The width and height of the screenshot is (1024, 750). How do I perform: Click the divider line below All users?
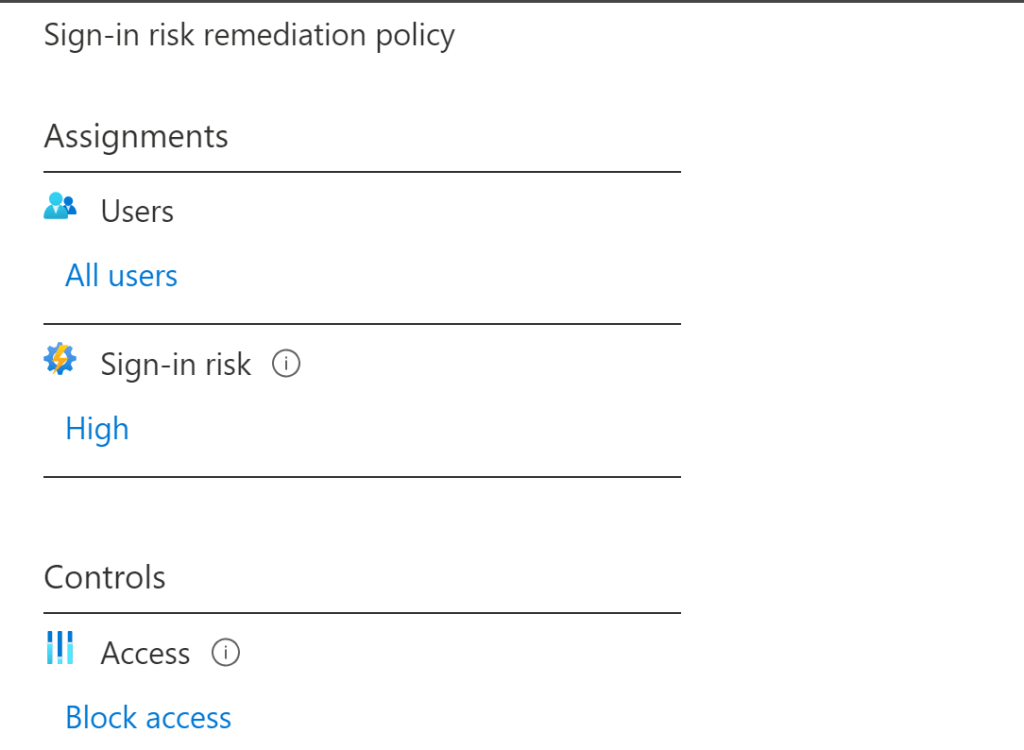pyautogui.click(x=362, y=324)
